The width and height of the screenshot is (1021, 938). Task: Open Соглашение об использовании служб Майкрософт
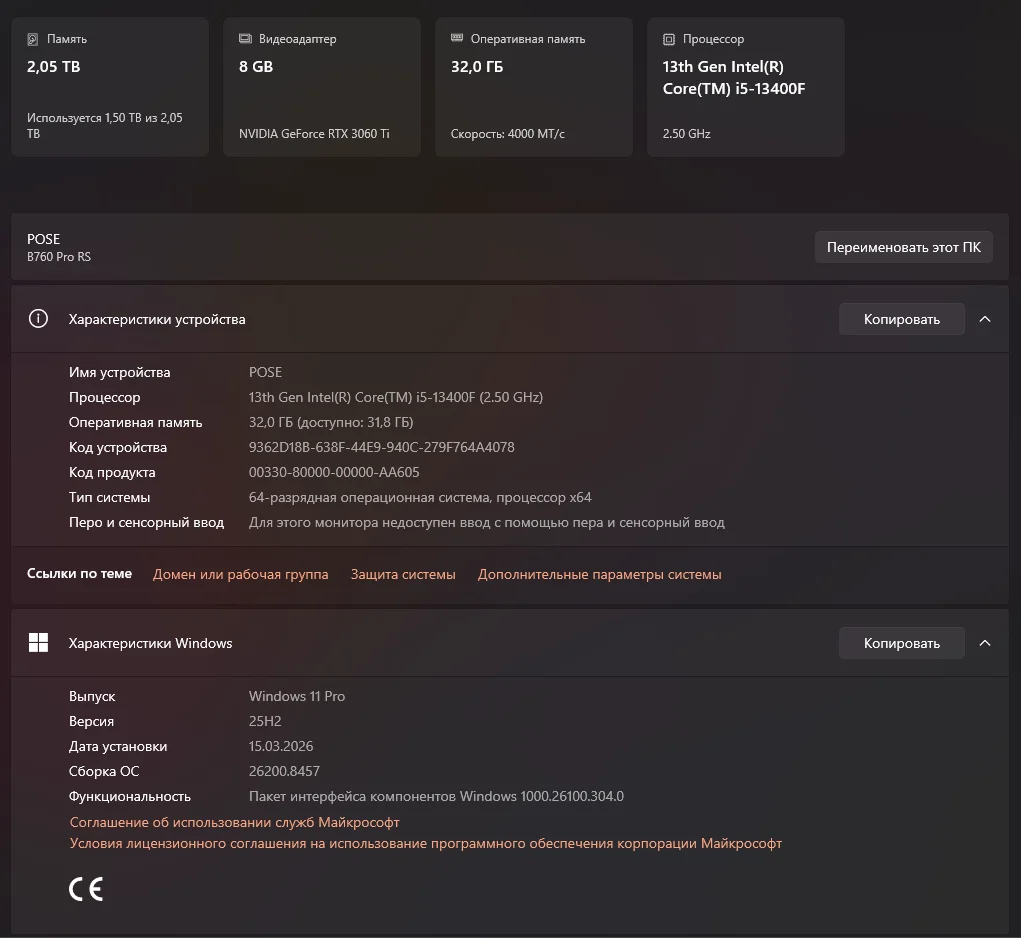(x=234, y=822)
